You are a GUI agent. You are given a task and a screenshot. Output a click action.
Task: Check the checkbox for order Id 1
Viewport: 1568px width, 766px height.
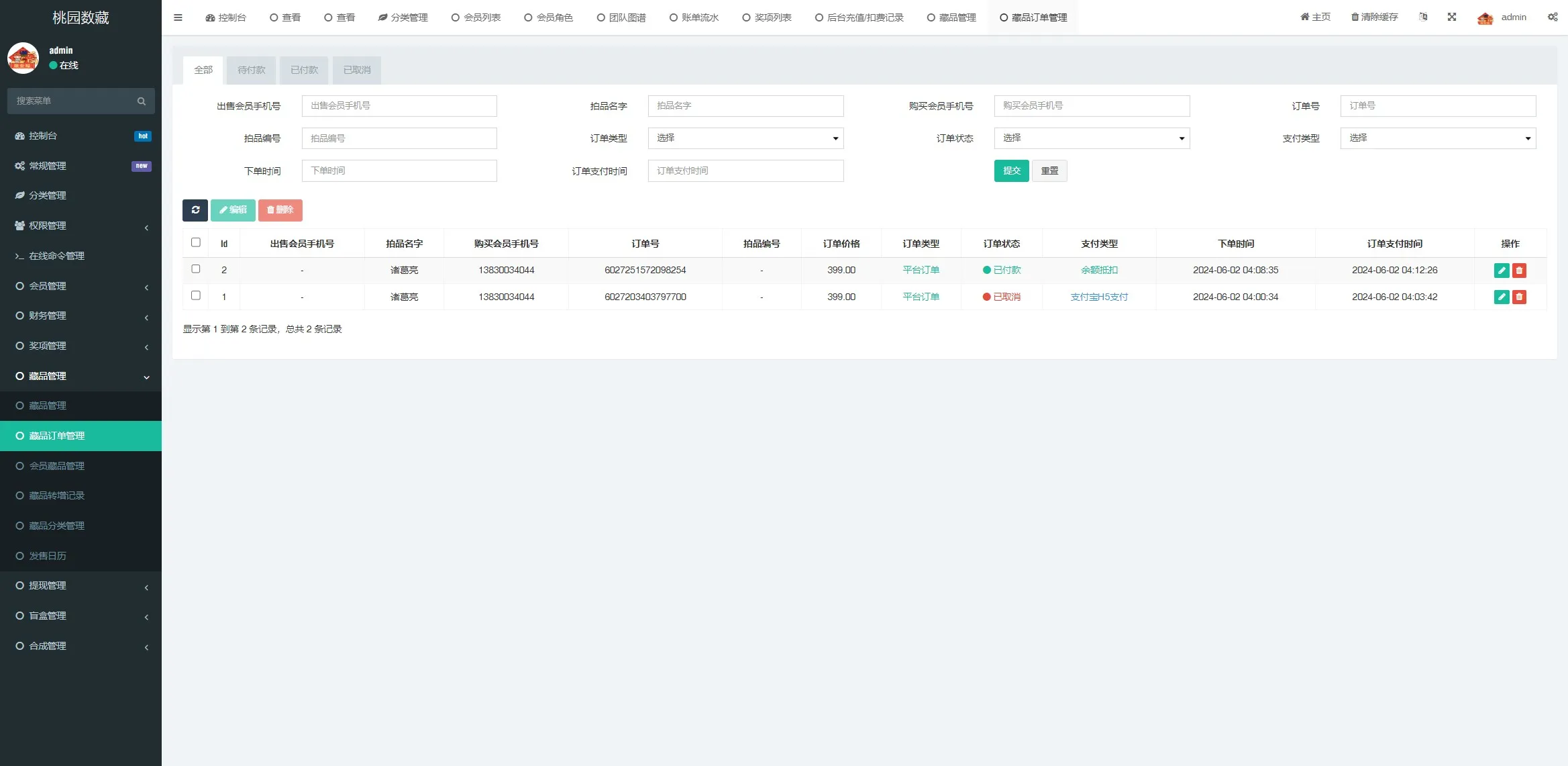pyautogui.click(x=196, y=295)
